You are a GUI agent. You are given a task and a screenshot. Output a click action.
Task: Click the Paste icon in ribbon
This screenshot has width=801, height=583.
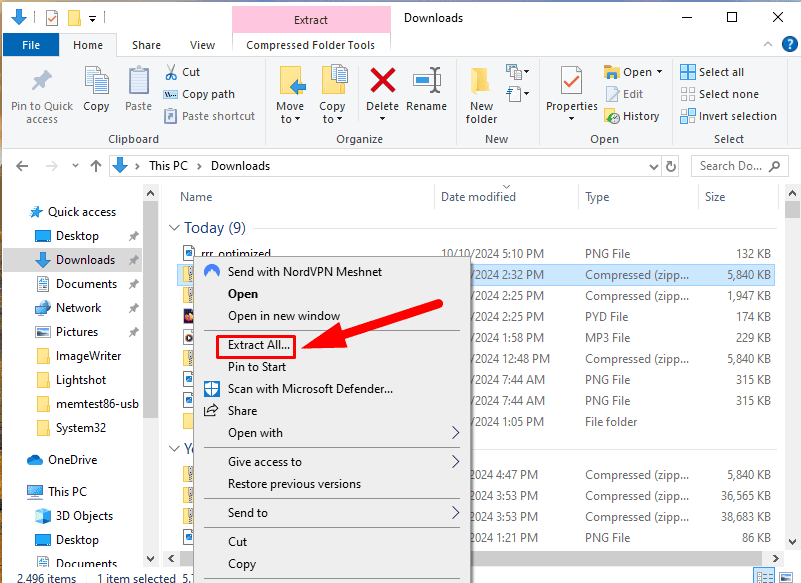[x=139, y=83]
